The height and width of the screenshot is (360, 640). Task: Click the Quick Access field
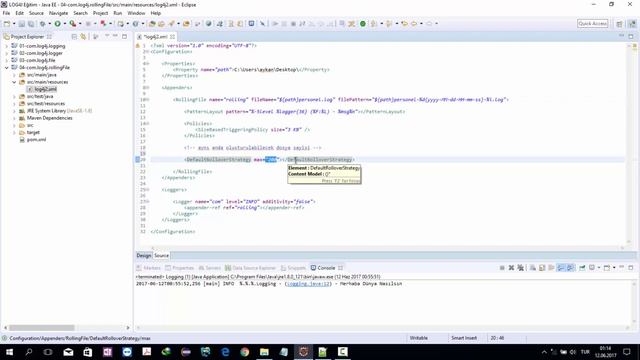pyautogui.click(x=593, y=24)
